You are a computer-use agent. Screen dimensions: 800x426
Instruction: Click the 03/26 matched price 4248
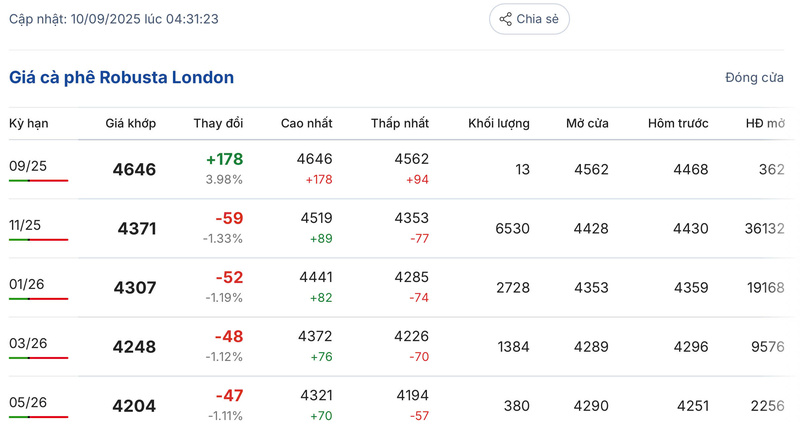tap(135, 347)
